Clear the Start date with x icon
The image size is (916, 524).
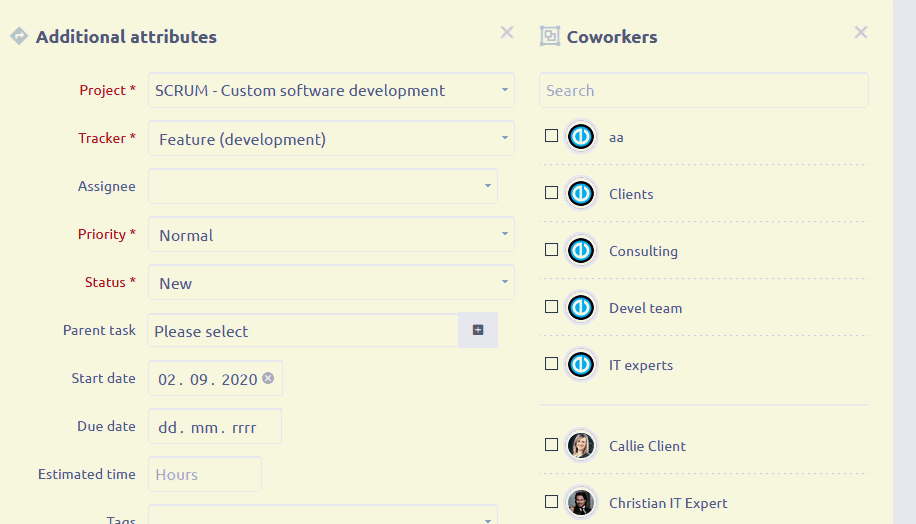click(x=268, y=379)
